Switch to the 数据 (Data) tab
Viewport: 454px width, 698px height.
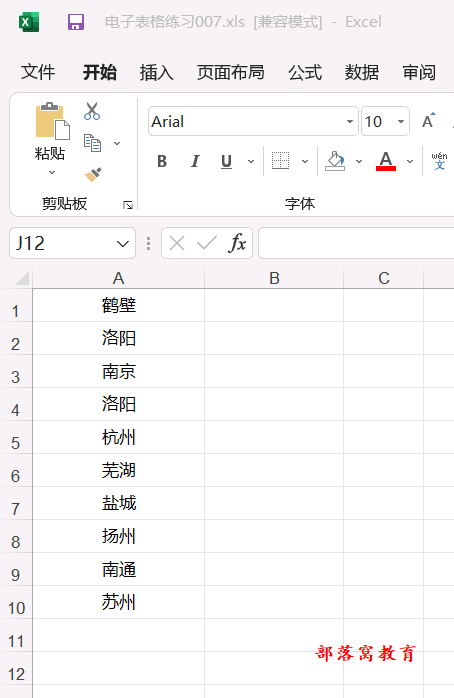click(362, 72)
